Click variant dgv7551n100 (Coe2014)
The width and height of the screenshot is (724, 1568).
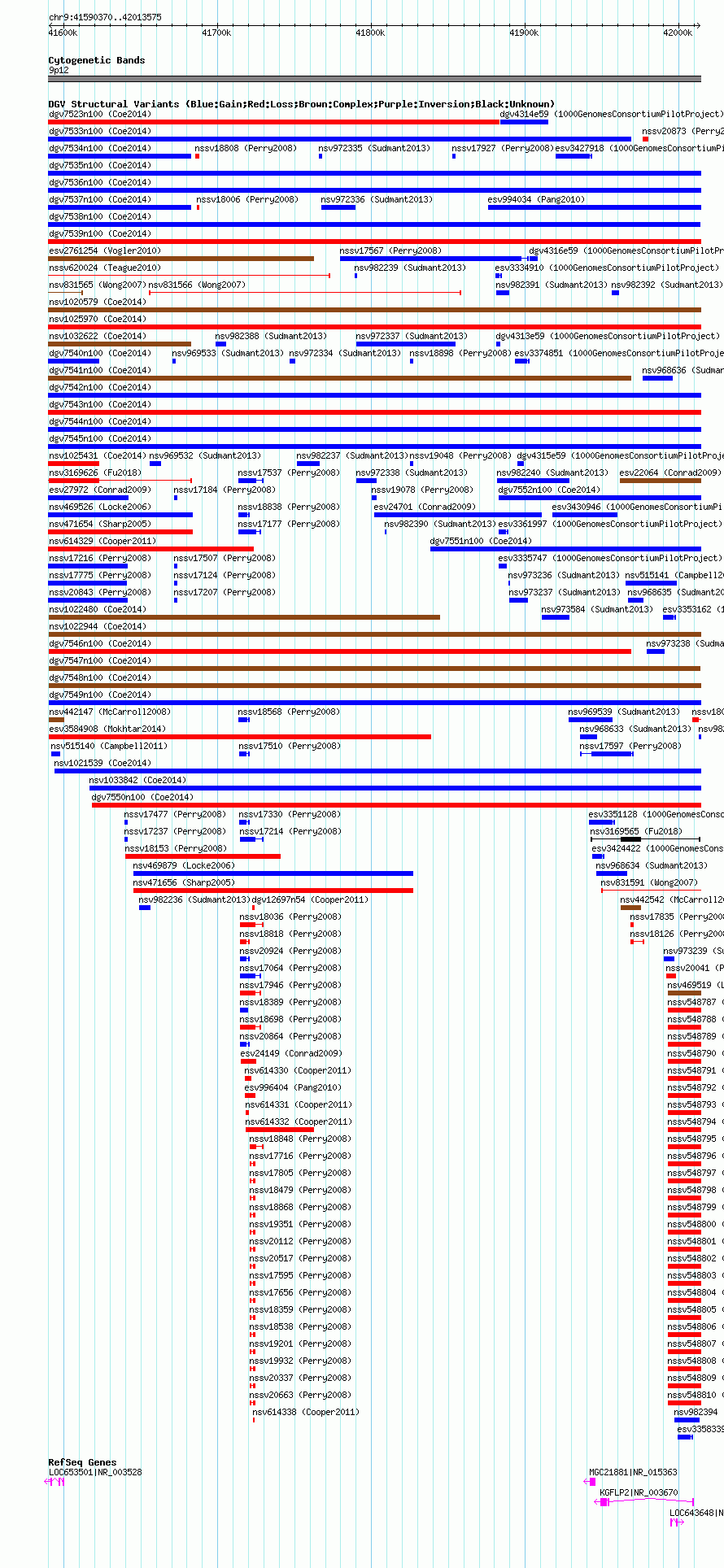[481, 541]
